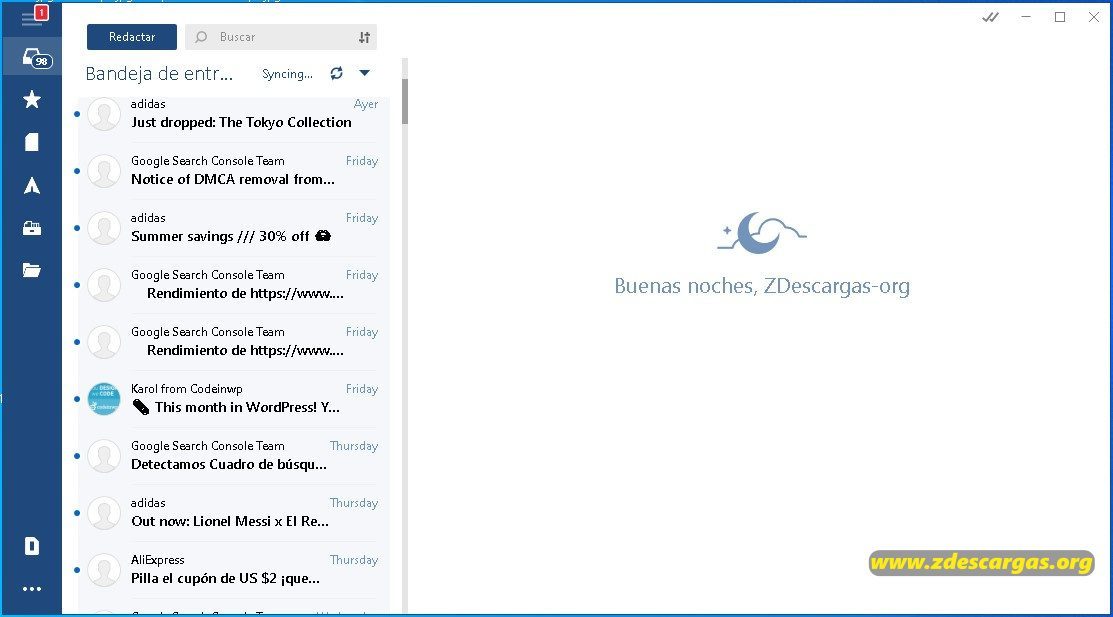The image size is (1113, 617).
Task: Open the hamburger menu with notification badge
Action: [33, 17]
